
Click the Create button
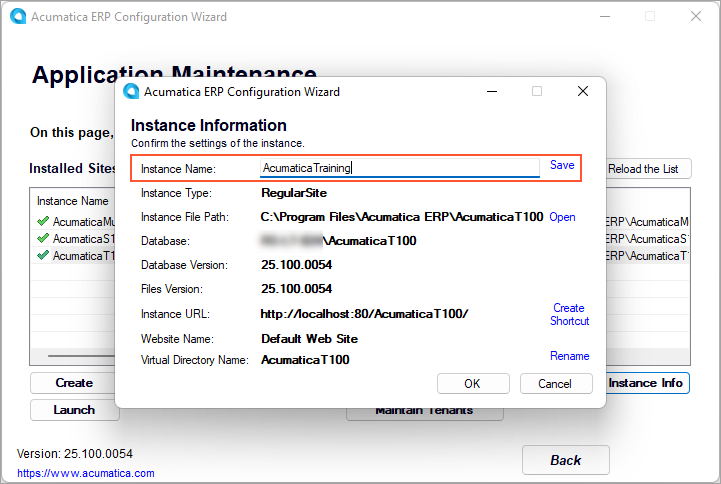[x=73, y=383]
